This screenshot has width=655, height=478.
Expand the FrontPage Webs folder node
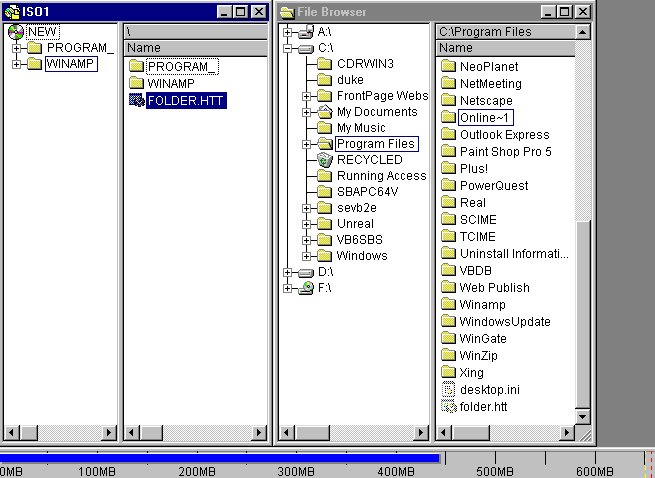tap(307, 96)
